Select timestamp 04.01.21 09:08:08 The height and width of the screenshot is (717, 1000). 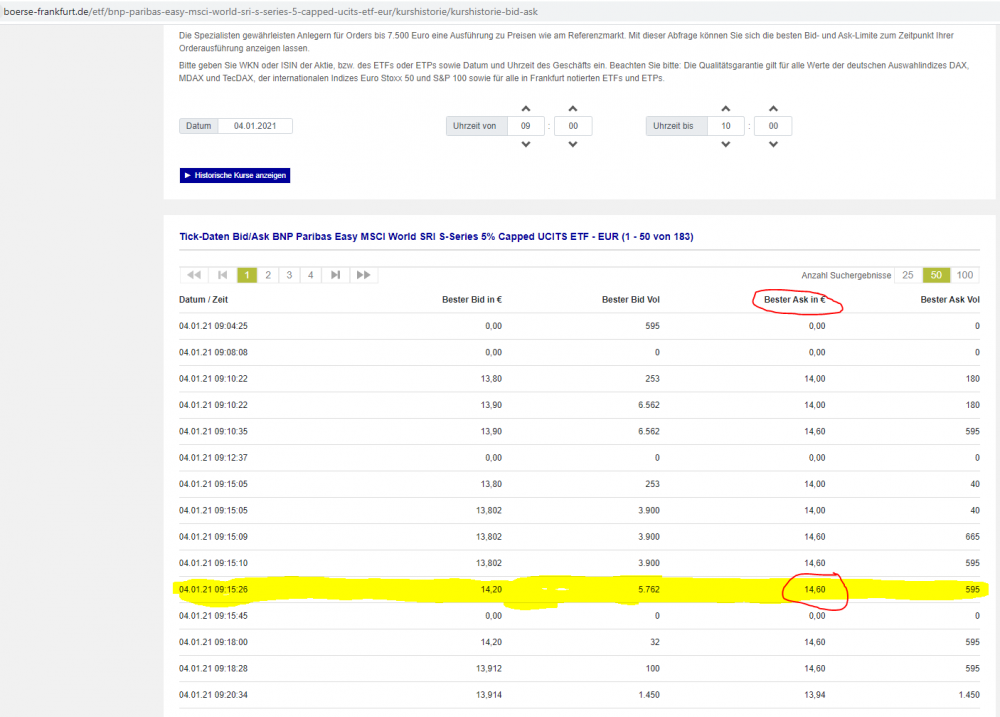tap(213, 352)
